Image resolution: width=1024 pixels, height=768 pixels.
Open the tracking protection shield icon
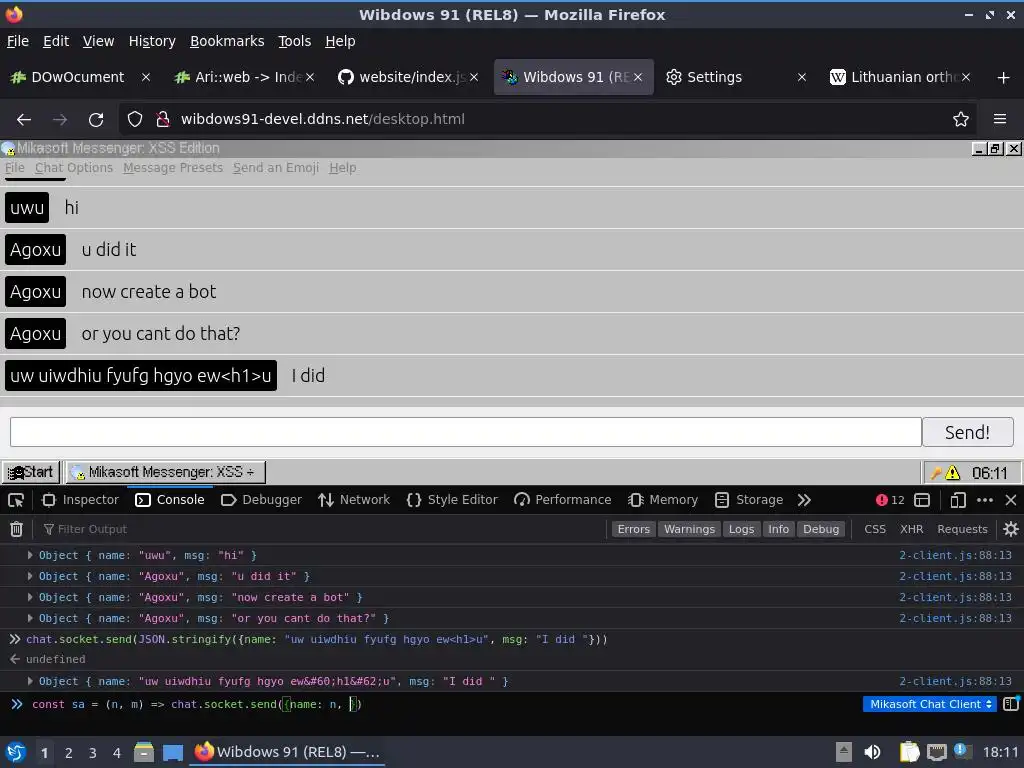(x=135, y=120)
